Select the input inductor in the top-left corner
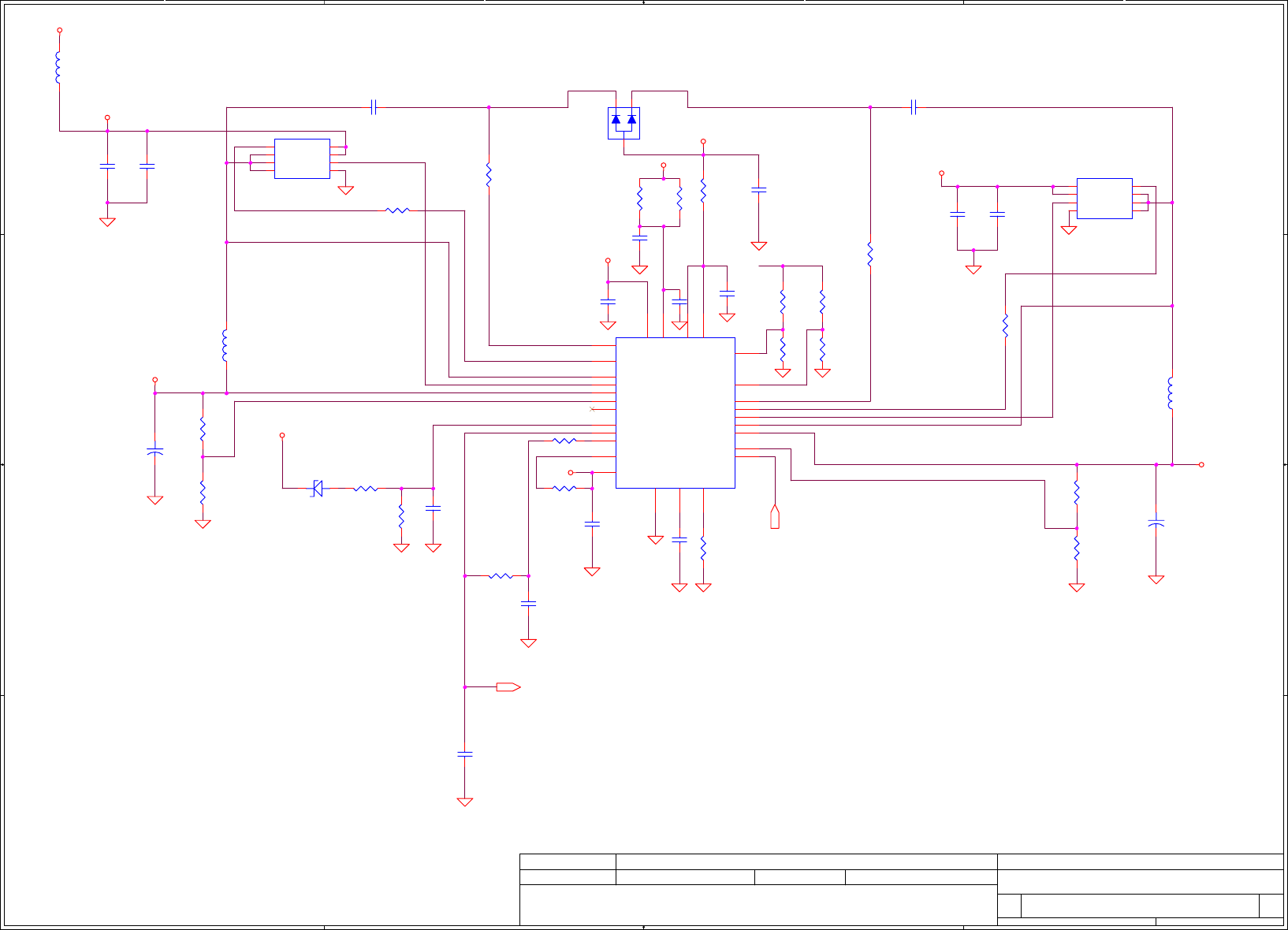Viewport: 1288px width, 930px height. (59, 68)
